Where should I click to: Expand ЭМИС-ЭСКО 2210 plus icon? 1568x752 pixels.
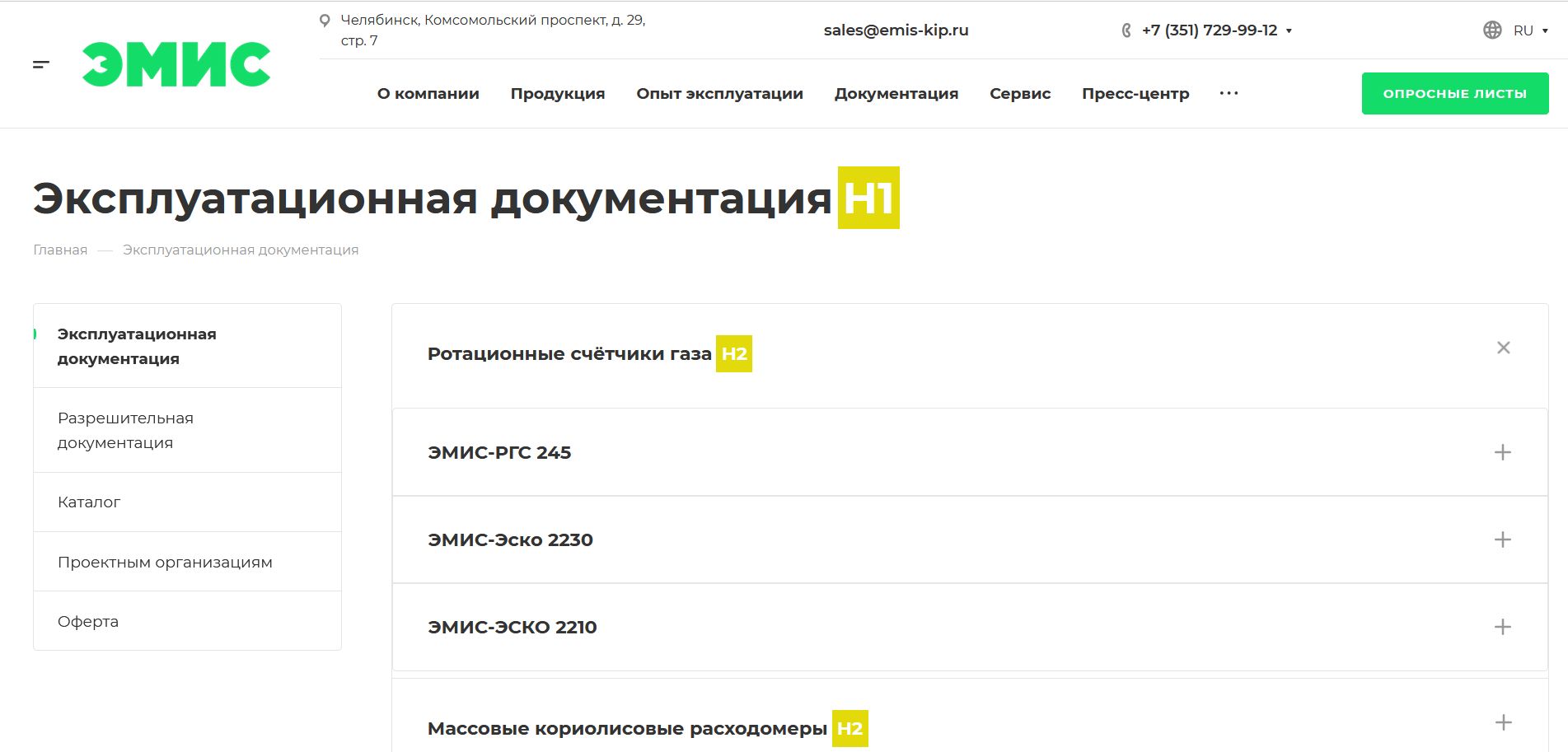(x=1503, y=627)
